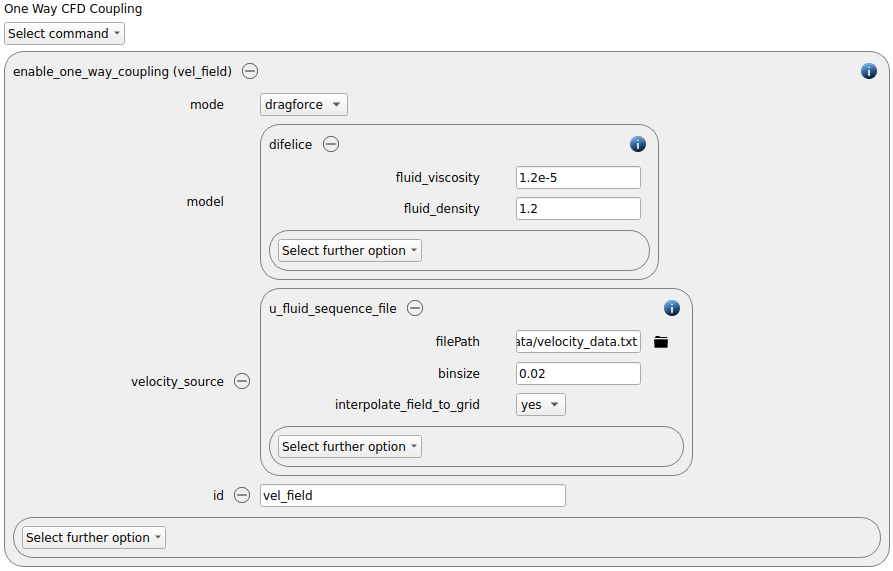Screen dimensions: 893x571
Task: Browse for filePath using folder icon
Action: pyautogui.click(x=661, y=342)
